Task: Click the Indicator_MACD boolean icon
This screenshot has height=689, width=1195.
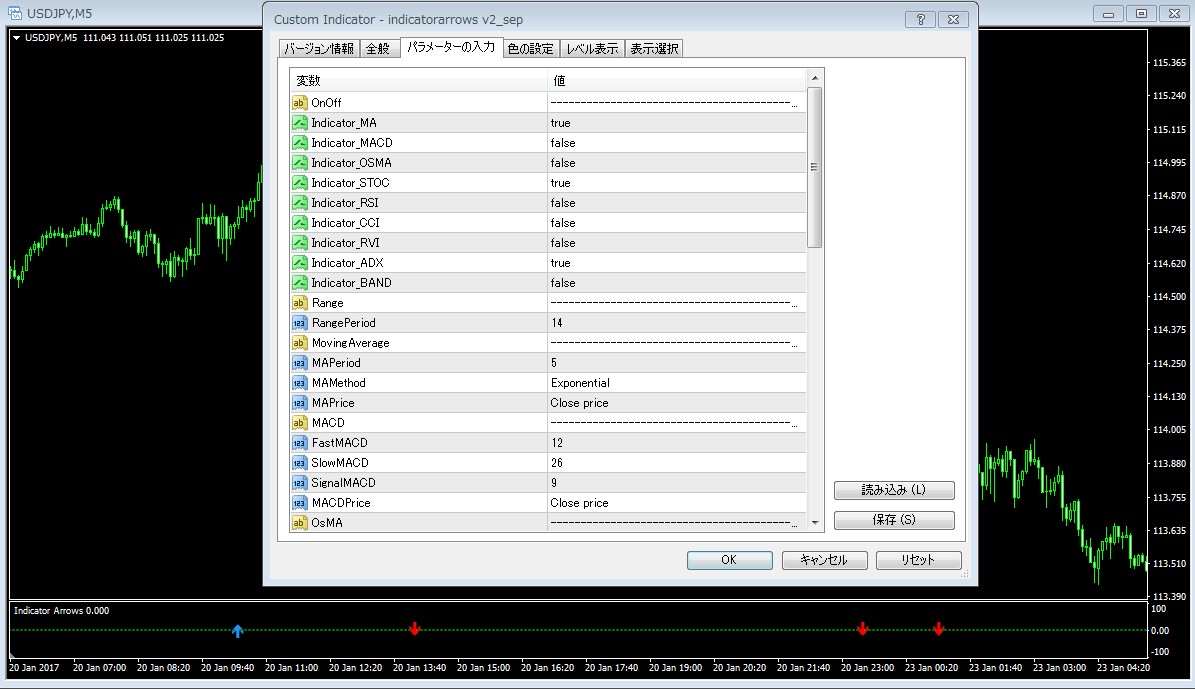Action: click(300, 143)
